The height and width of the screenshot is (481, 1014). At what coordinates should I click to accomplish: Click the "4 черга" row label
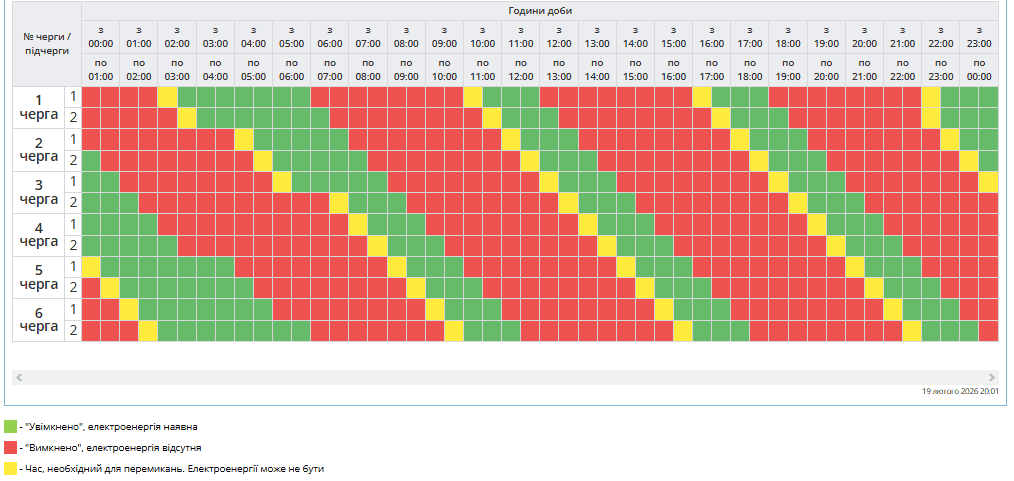click(39, 235)
